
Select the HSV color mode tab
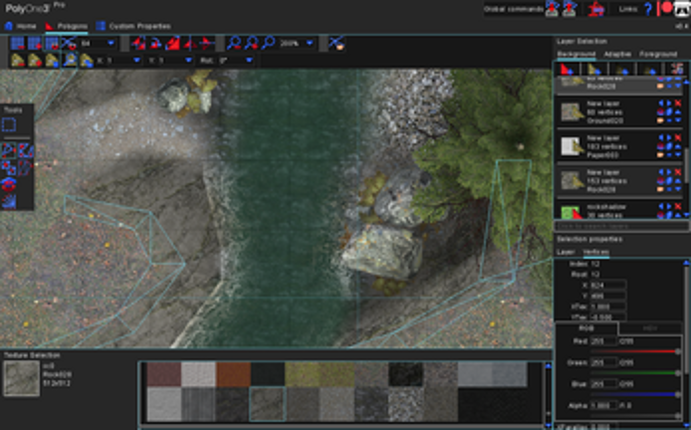click(650, 328)
